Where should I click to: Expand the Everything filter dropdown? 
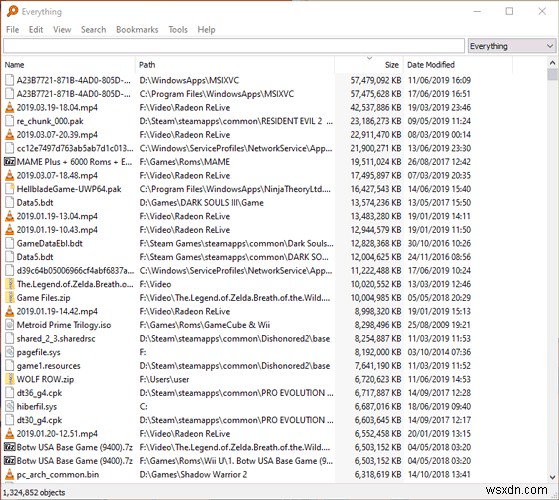tap(512, 46)
